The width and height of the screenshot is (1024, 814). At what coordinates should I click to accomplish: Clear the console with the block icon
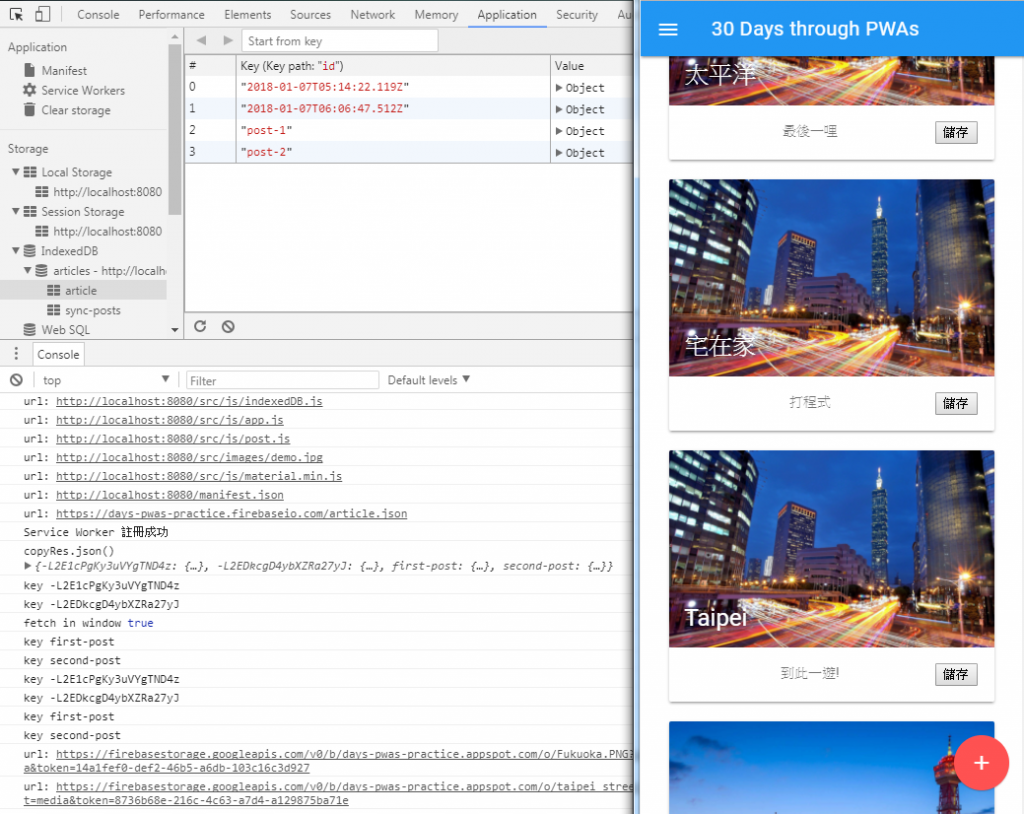coord(16,380)
